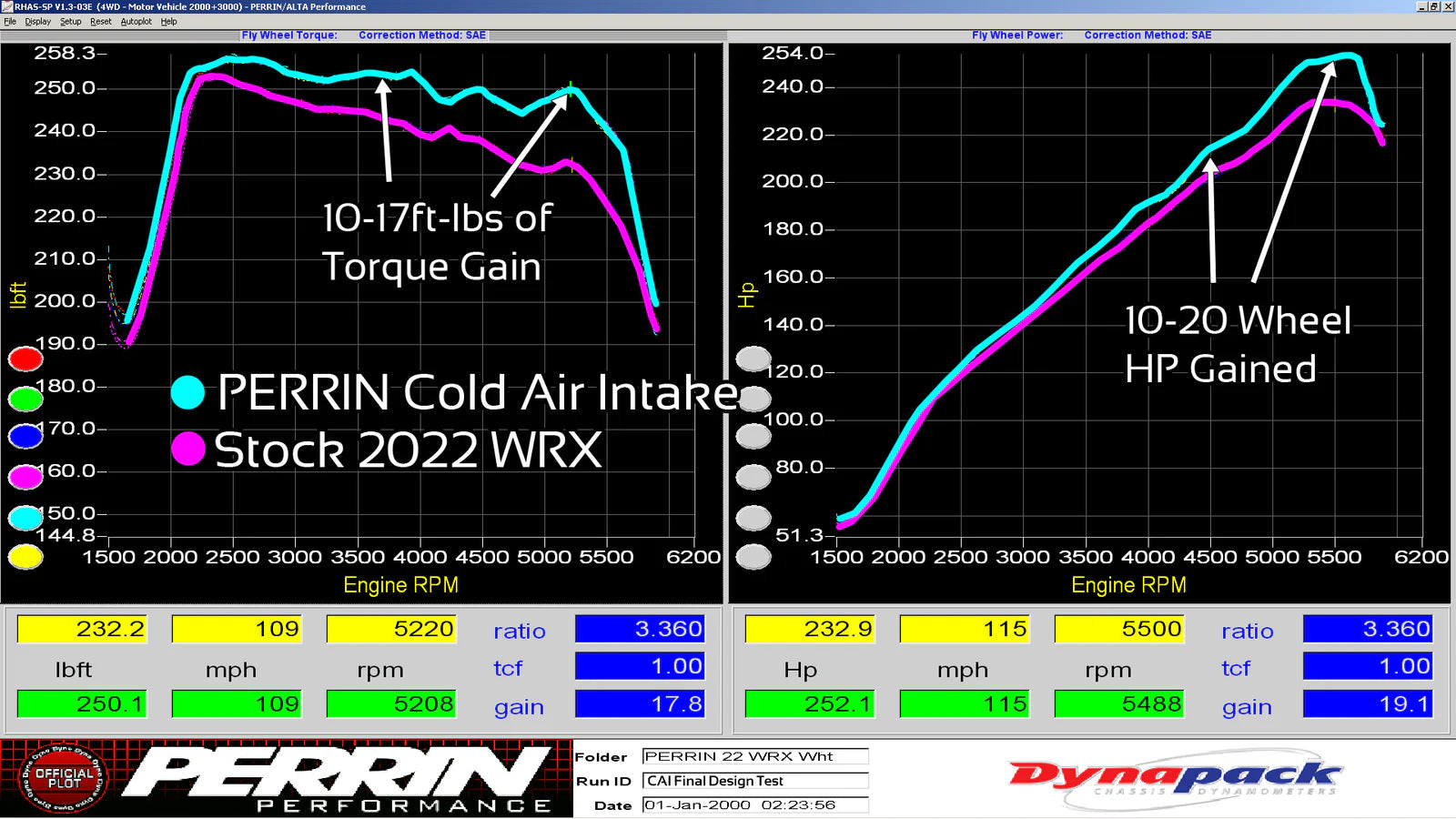Toggle the bottom gray channel on the power panel
This screenshot has width=1456, height=819.
coord(753,555)
